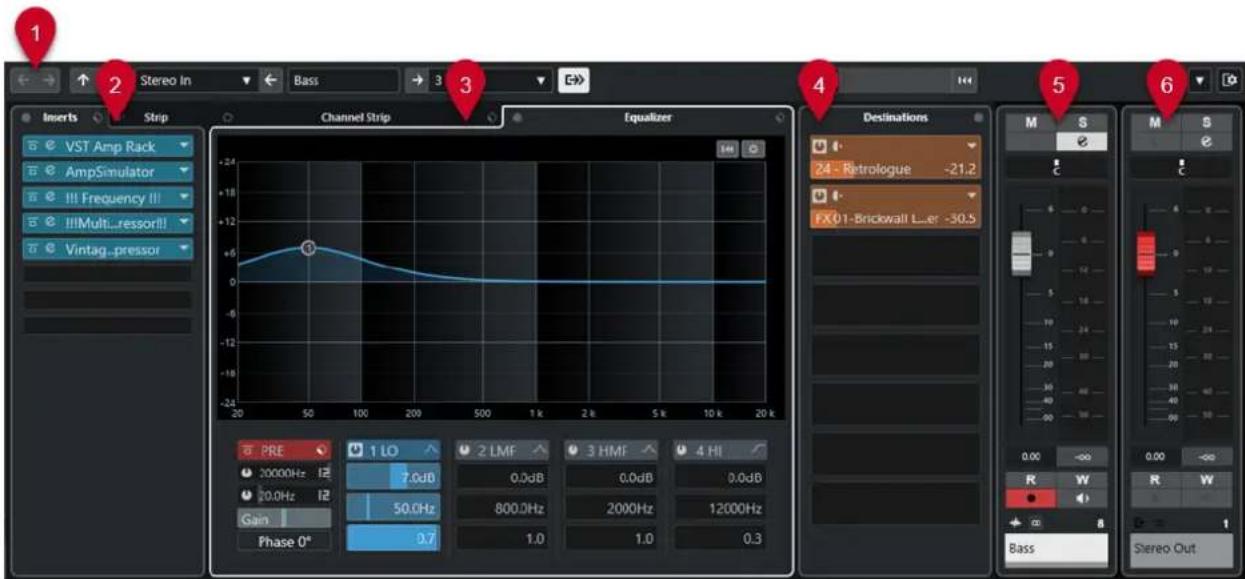Solo the Stereo Out channel
This screenshot has height=579, width=1245.
tap(1207, 122)
